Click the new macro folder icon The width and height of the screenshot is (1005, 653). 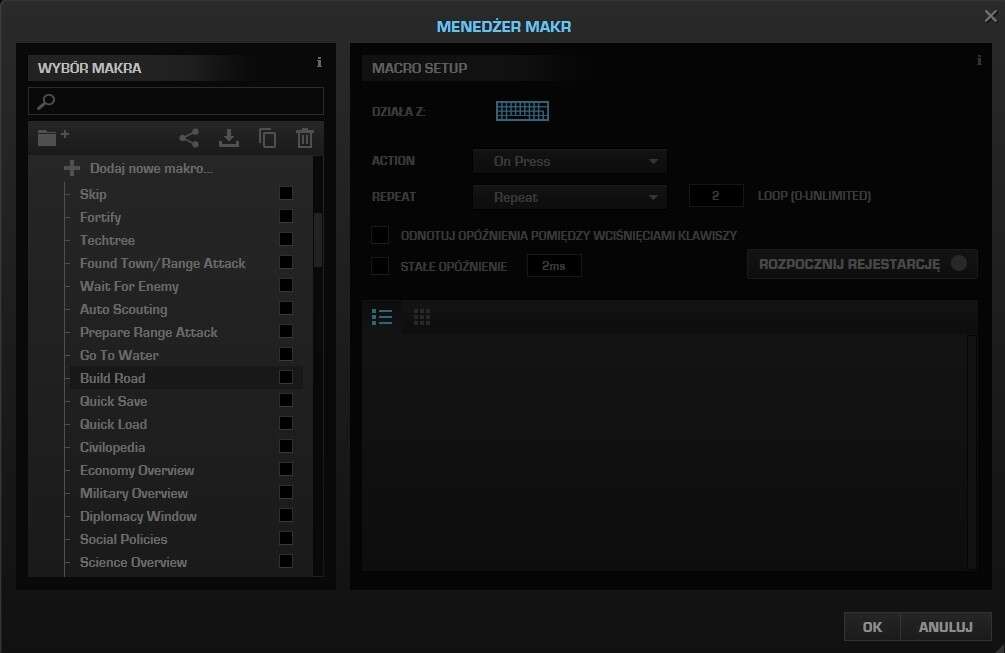pos(52,138)
